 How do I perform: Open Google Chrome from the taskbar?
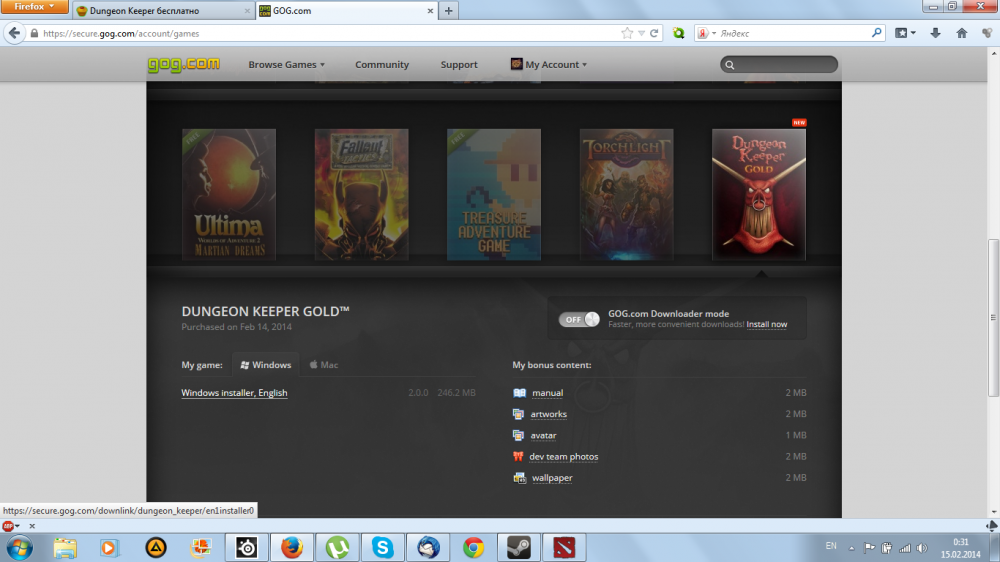[473, 547]
